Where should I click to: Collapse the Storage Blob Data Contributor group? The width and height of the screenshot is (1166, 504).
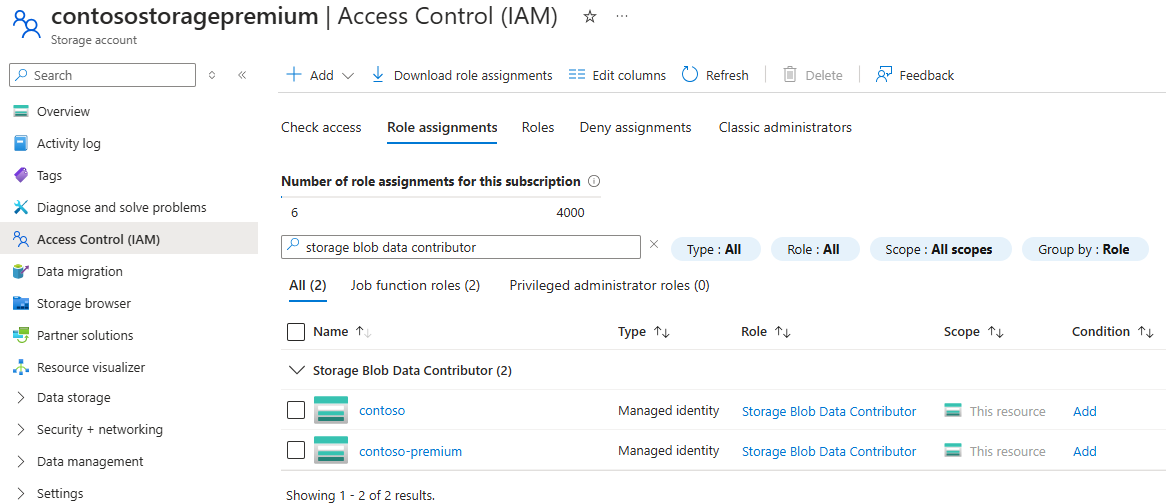pyautogui.click(x=296, y=370)
